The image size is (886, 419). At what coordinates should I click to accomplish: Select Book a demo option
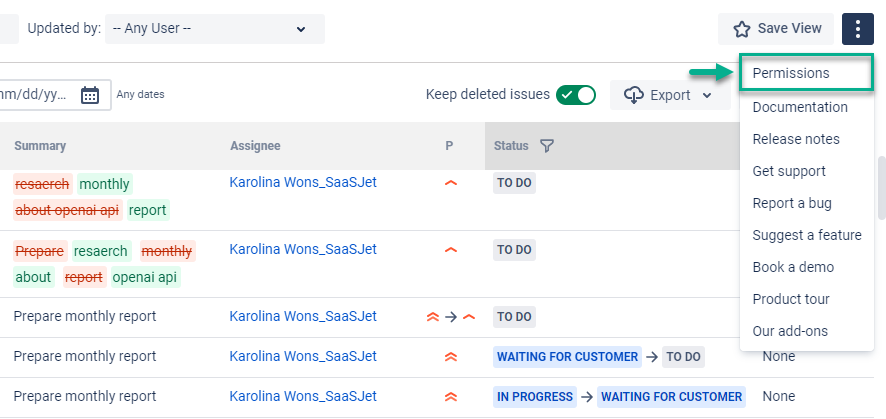tap(793, 267)
